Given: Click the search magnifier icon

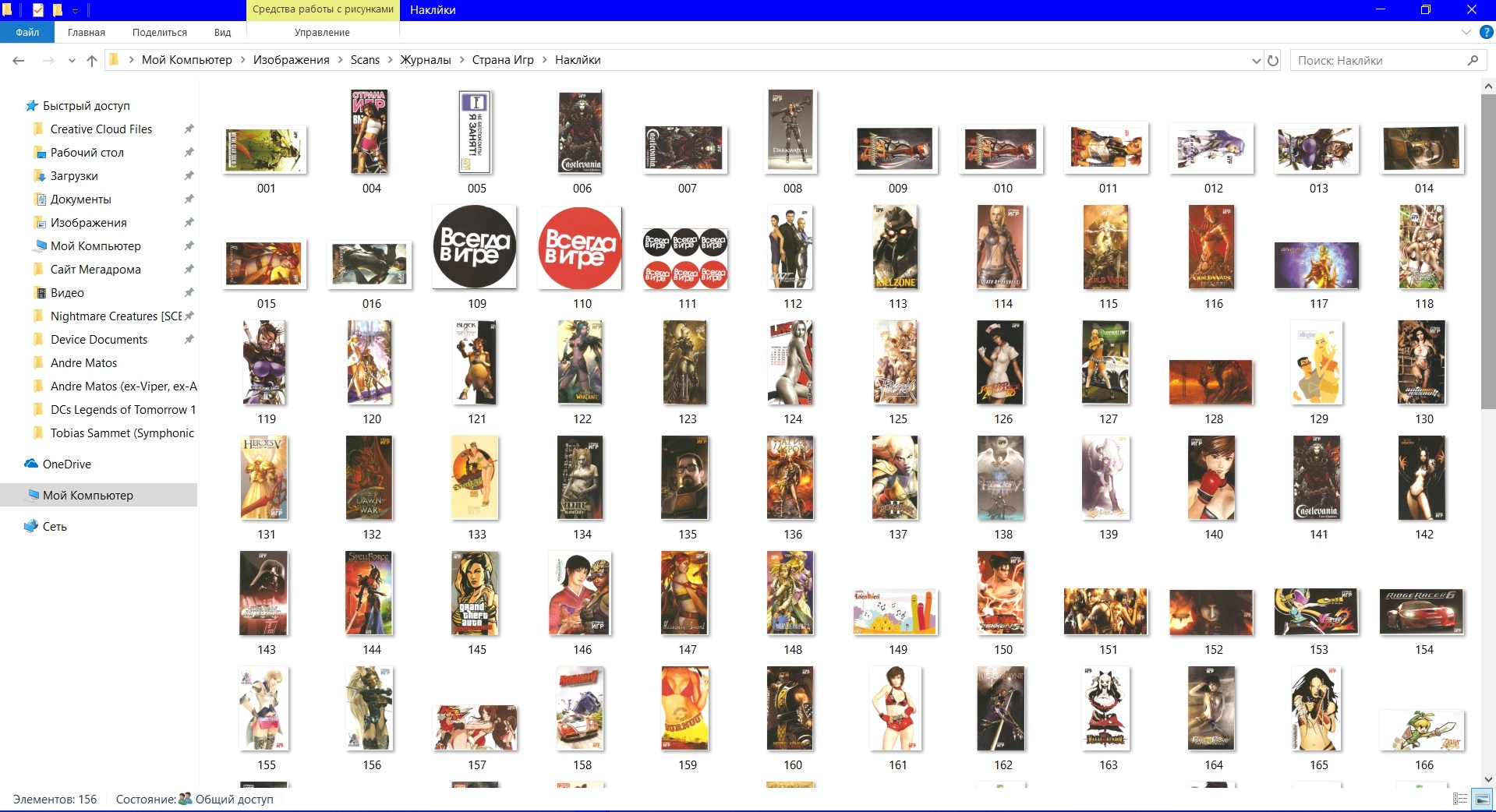Looking at the screenshot, I should point(1473,60).
